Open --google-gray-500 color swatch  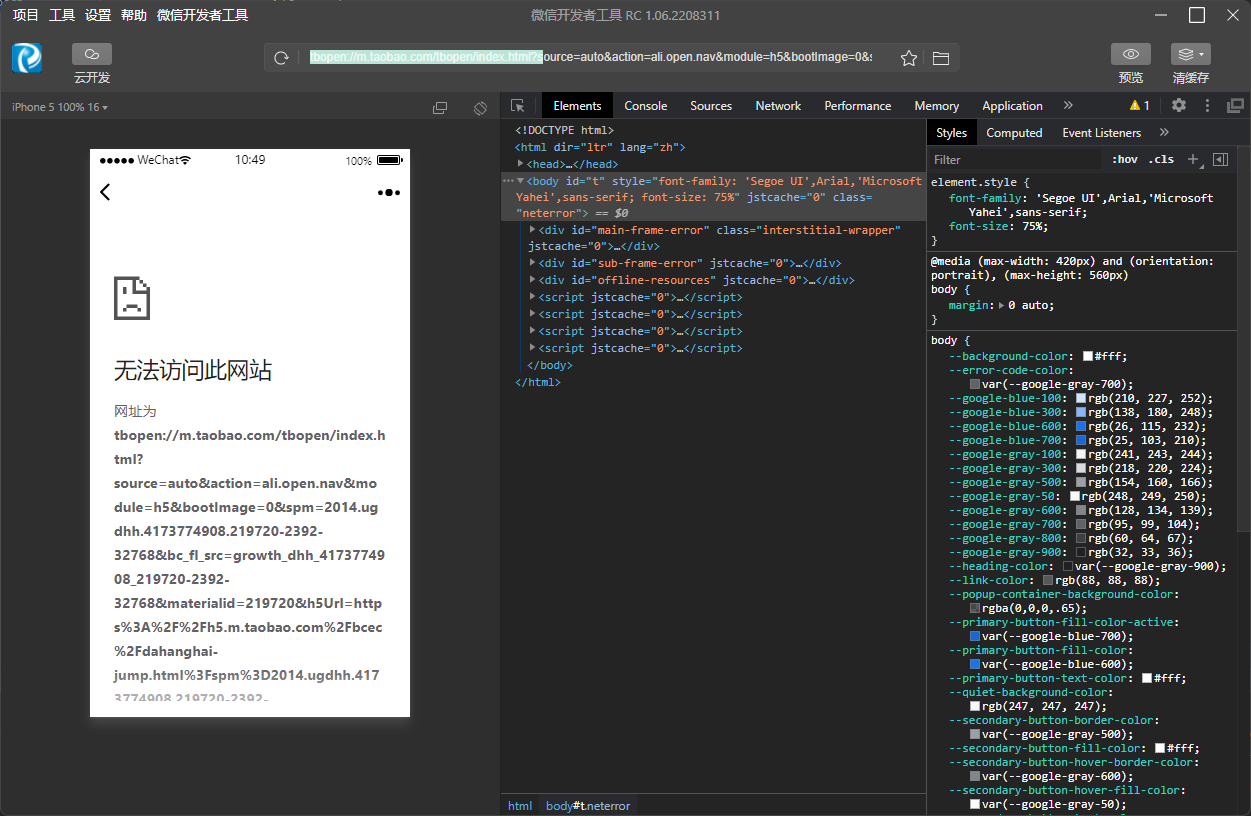[1082, 482]
